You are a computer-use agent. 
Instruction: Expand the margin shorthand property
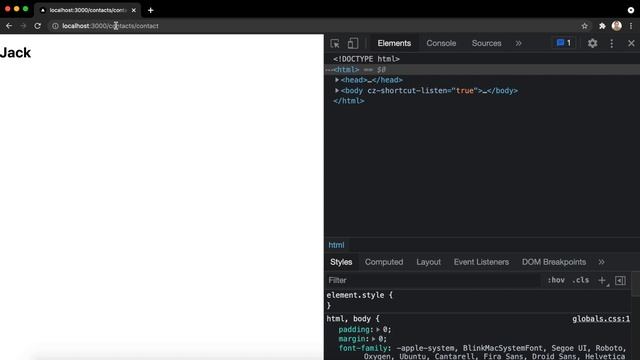pyautogui.click(x=373, y=339)
